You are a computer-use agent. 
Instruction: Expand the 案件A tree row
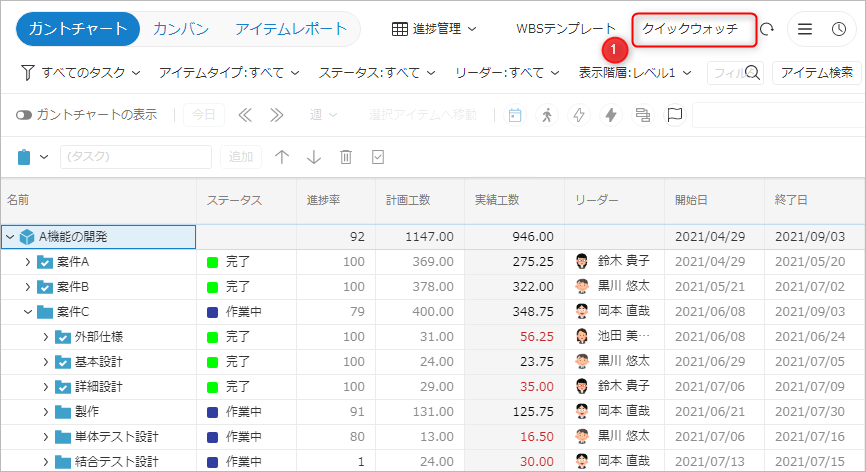pos(28,262)
